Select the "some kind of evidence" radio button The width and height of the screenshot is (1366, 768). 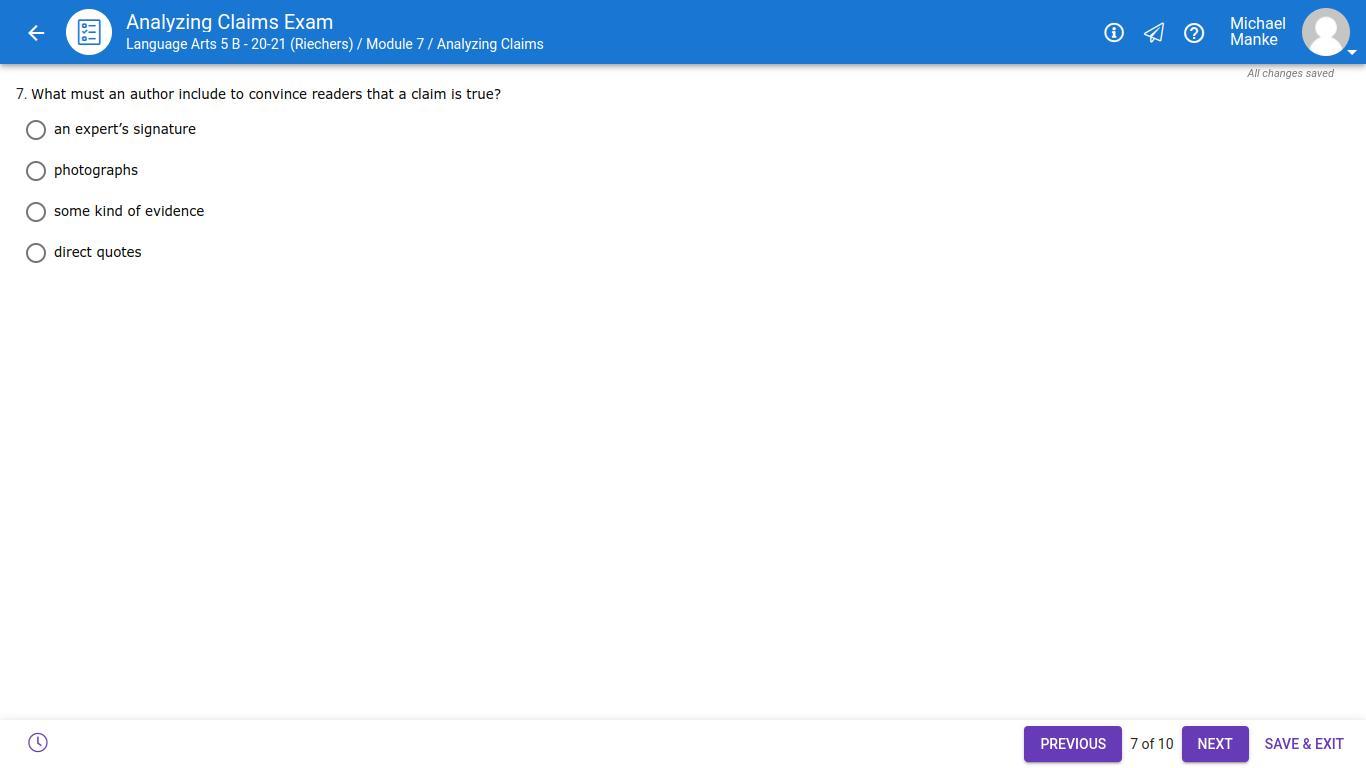(36, 212)
